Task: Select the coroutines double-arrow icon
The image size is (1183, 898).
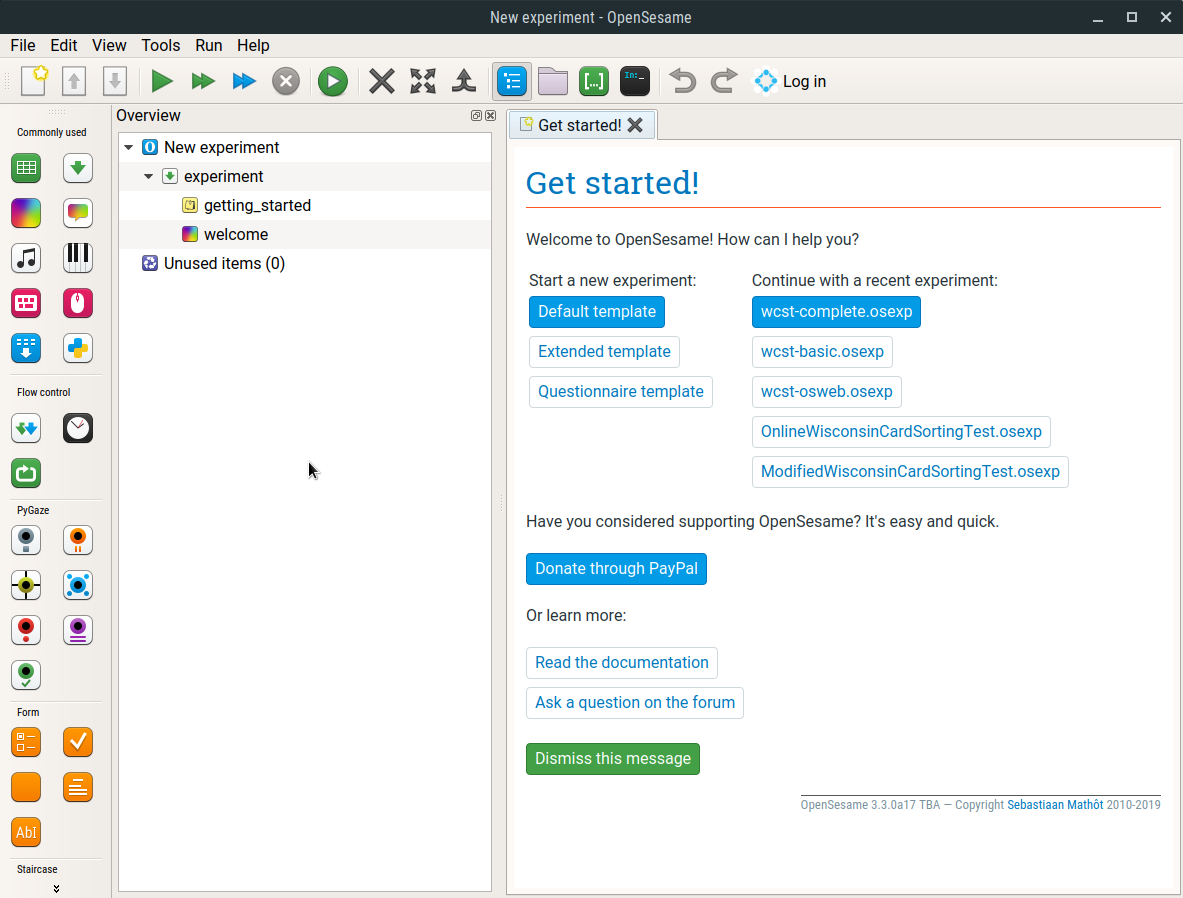Action: (26, 428)
